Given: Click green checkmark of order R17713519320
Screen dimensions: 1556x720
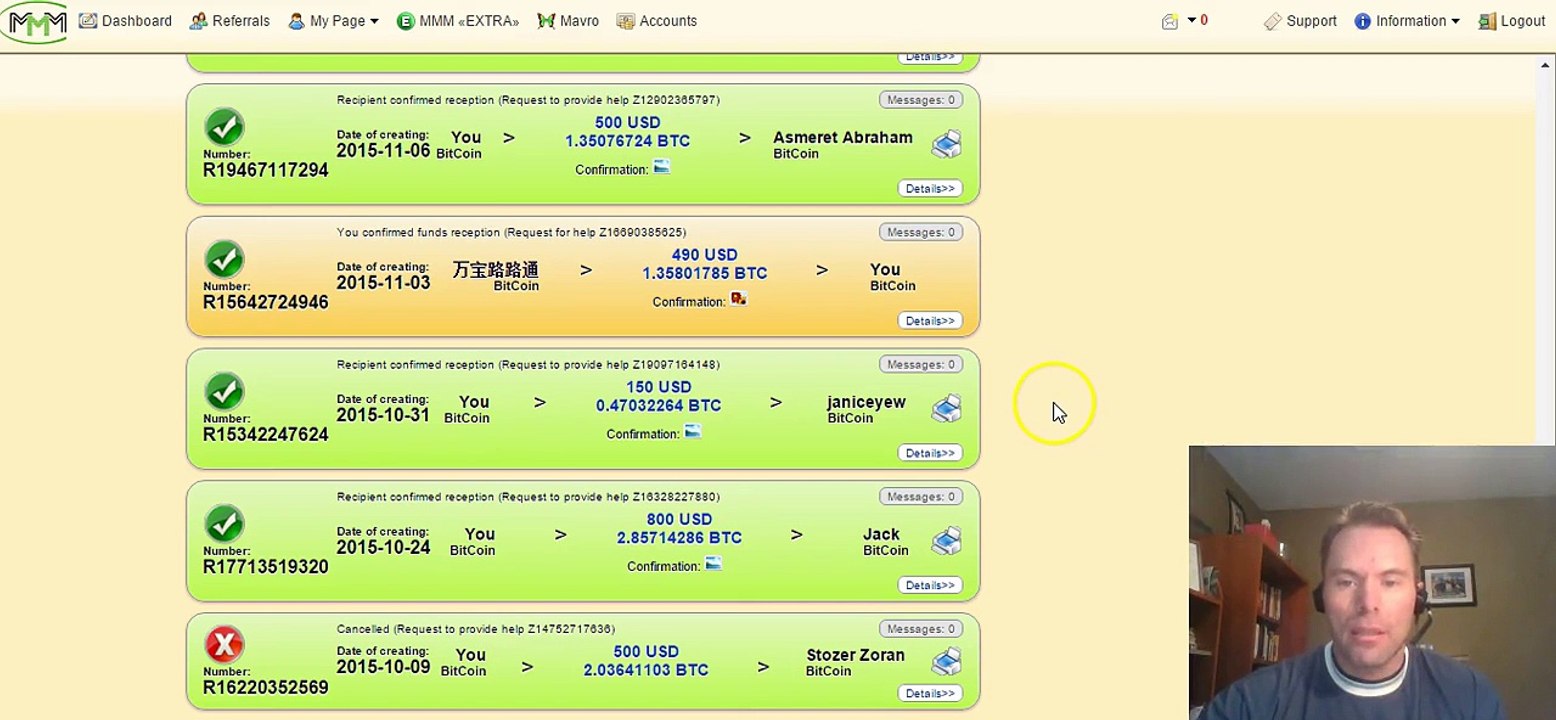Looking at the screenshot, I should click(224, 524).
